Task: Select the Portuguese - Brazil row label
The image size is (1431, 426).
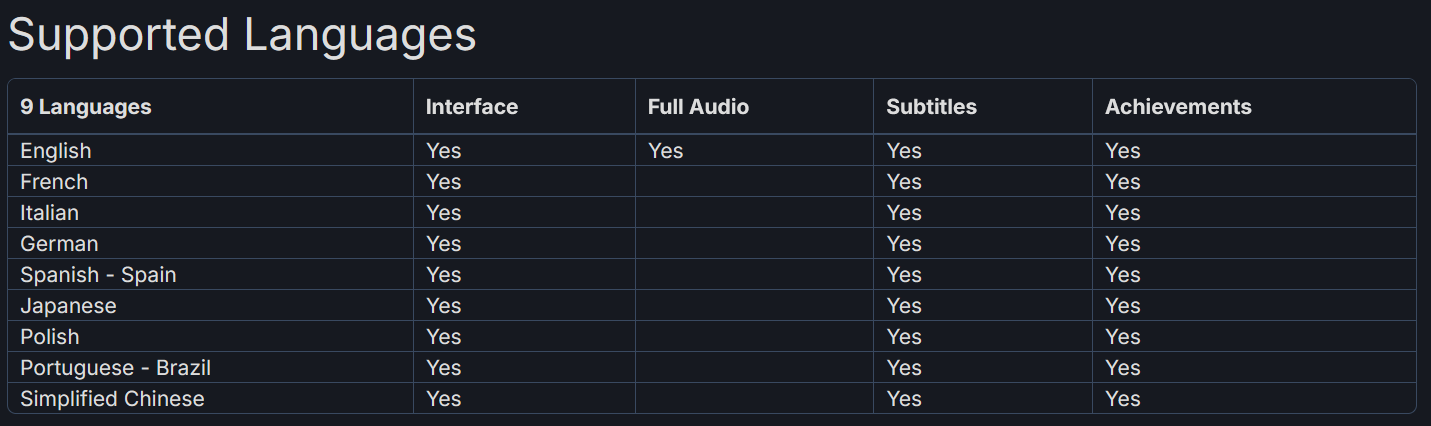Action: (x=116, y=368)
